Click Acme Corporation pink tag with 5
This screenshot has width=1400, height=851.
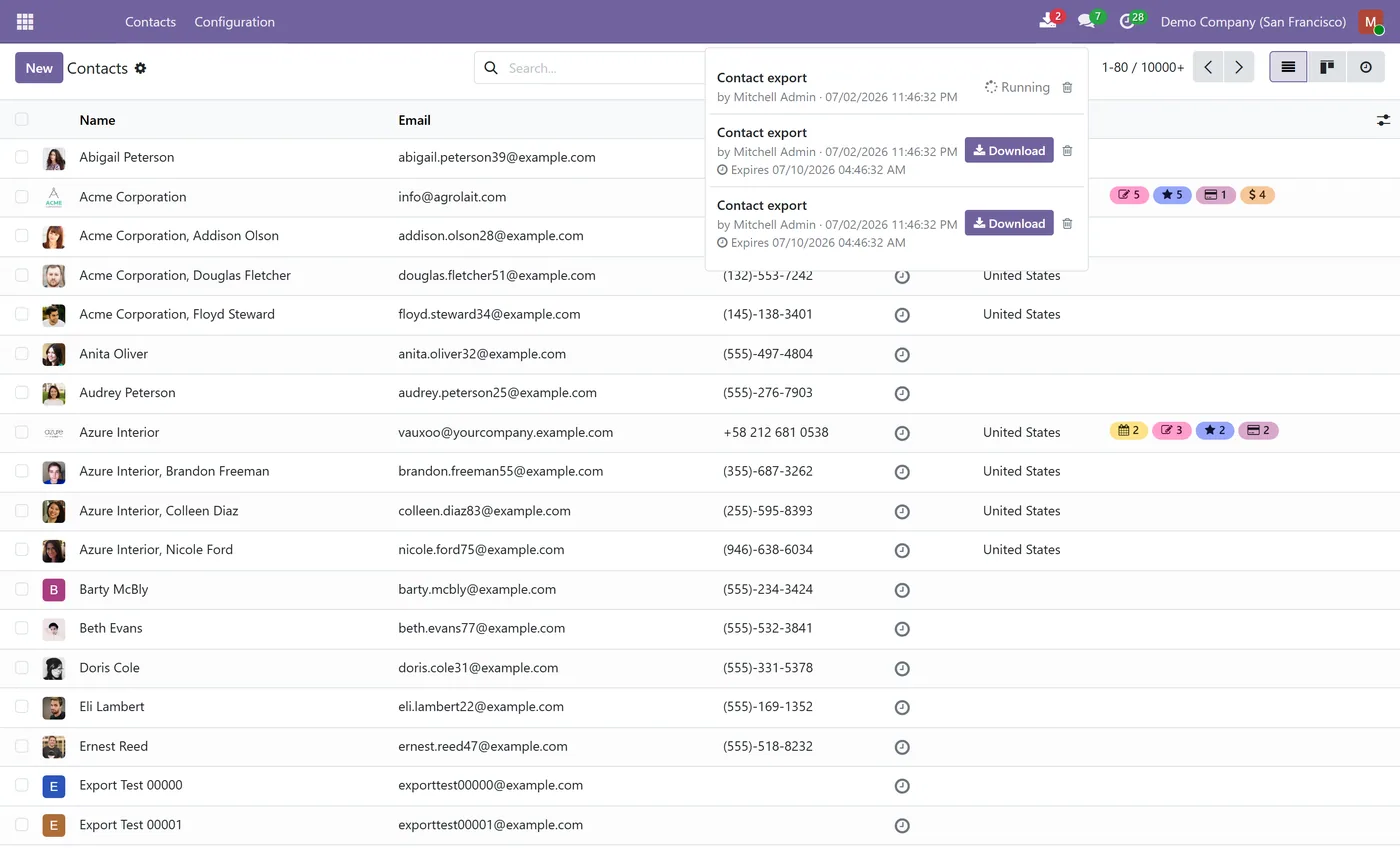point(1129,195)
